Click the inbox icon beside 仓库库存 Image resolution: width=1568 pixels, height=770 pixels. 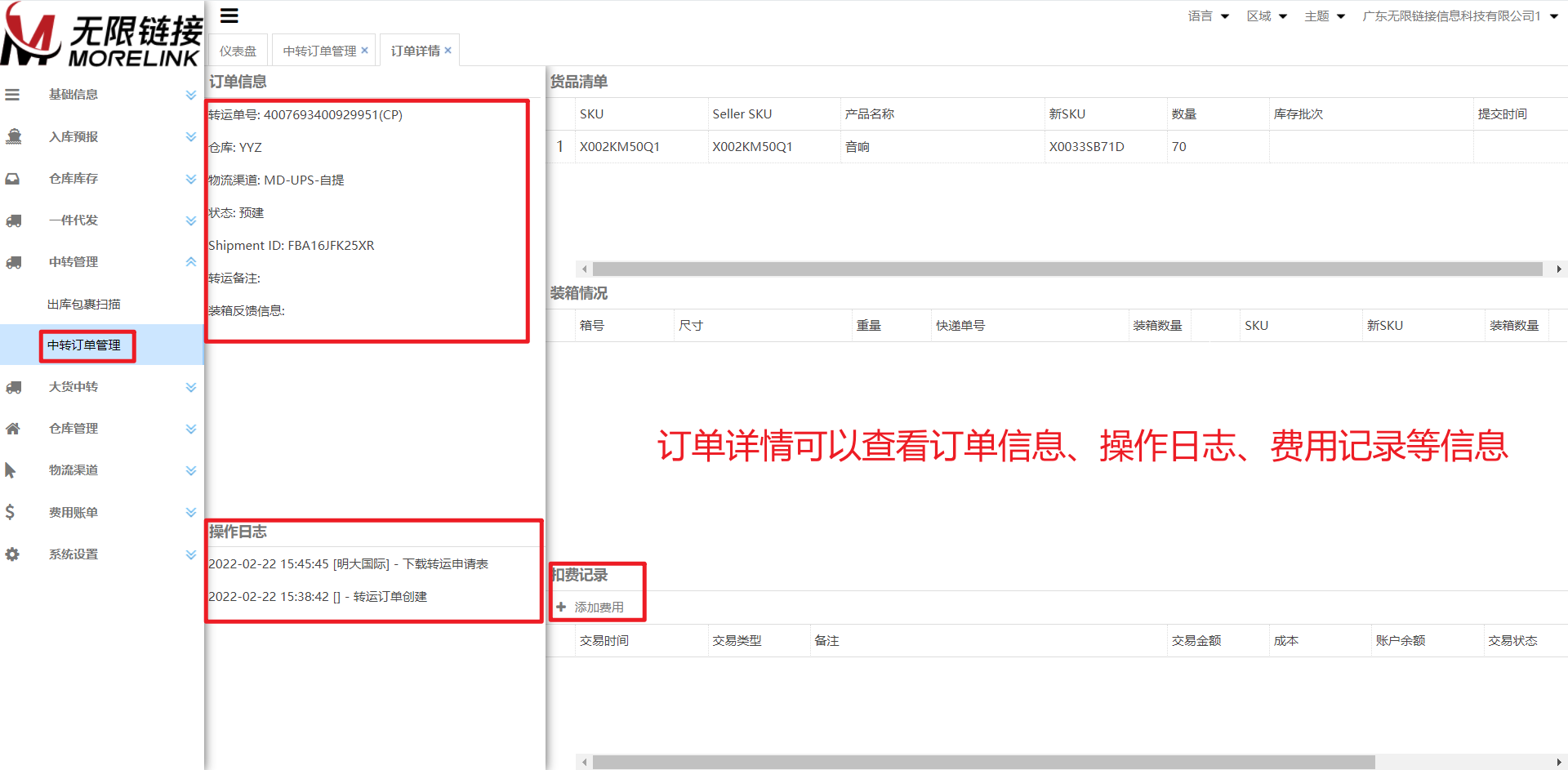click(x=13, y=179)
